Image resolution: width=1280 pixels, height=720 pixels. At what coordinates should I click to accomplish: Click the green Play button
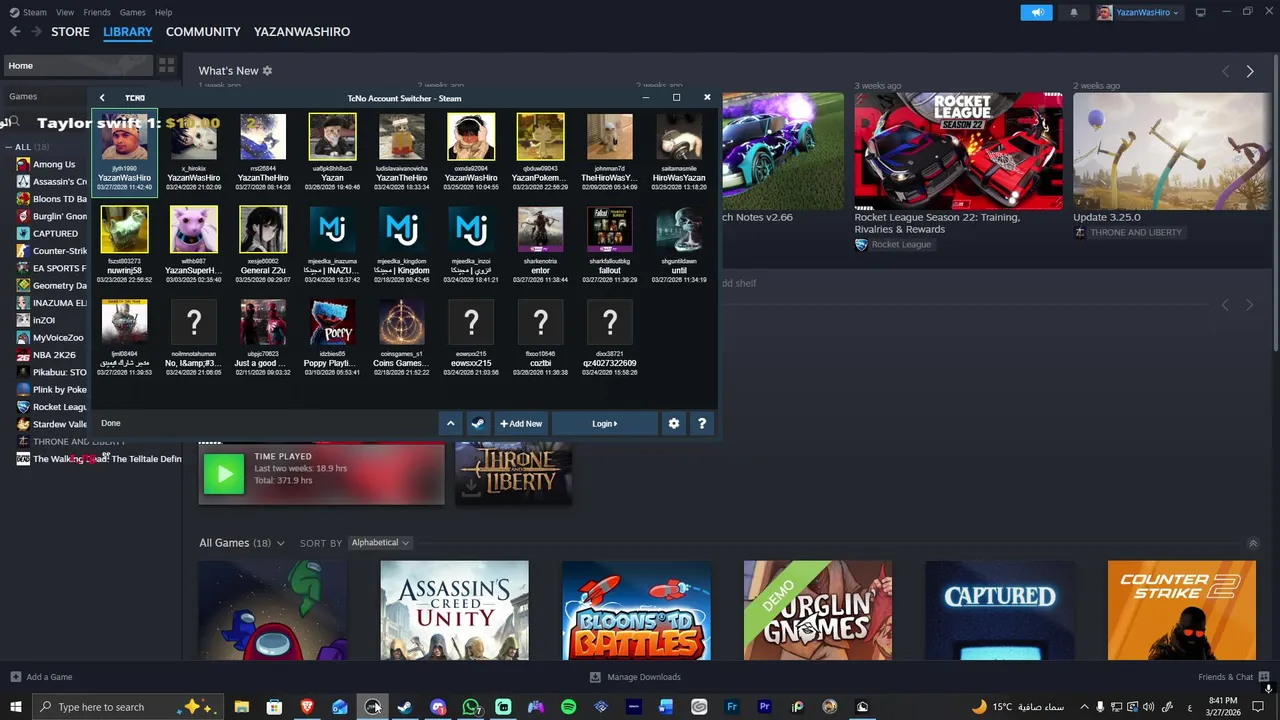click(224, 474)
